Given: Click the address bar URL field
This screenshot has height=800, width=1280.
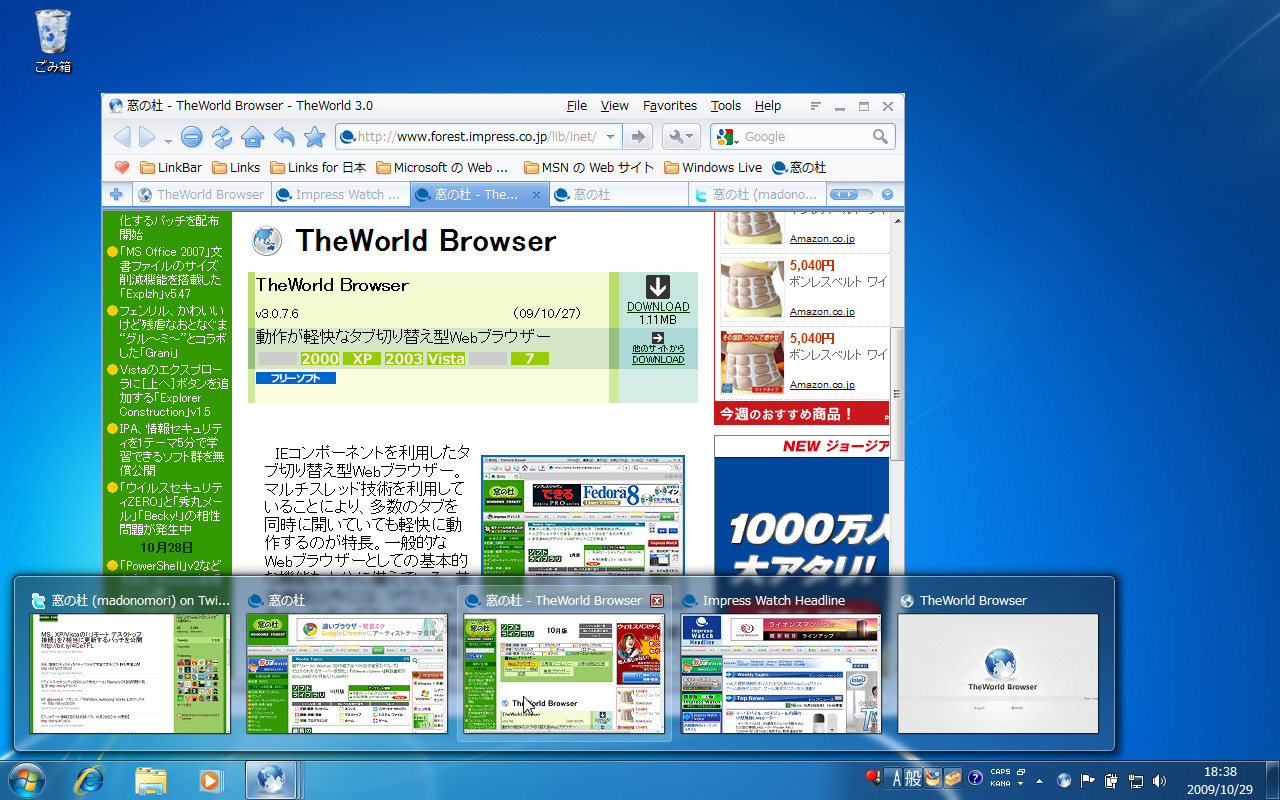Looking at the screenshot, I should click(x=477, y=137).
